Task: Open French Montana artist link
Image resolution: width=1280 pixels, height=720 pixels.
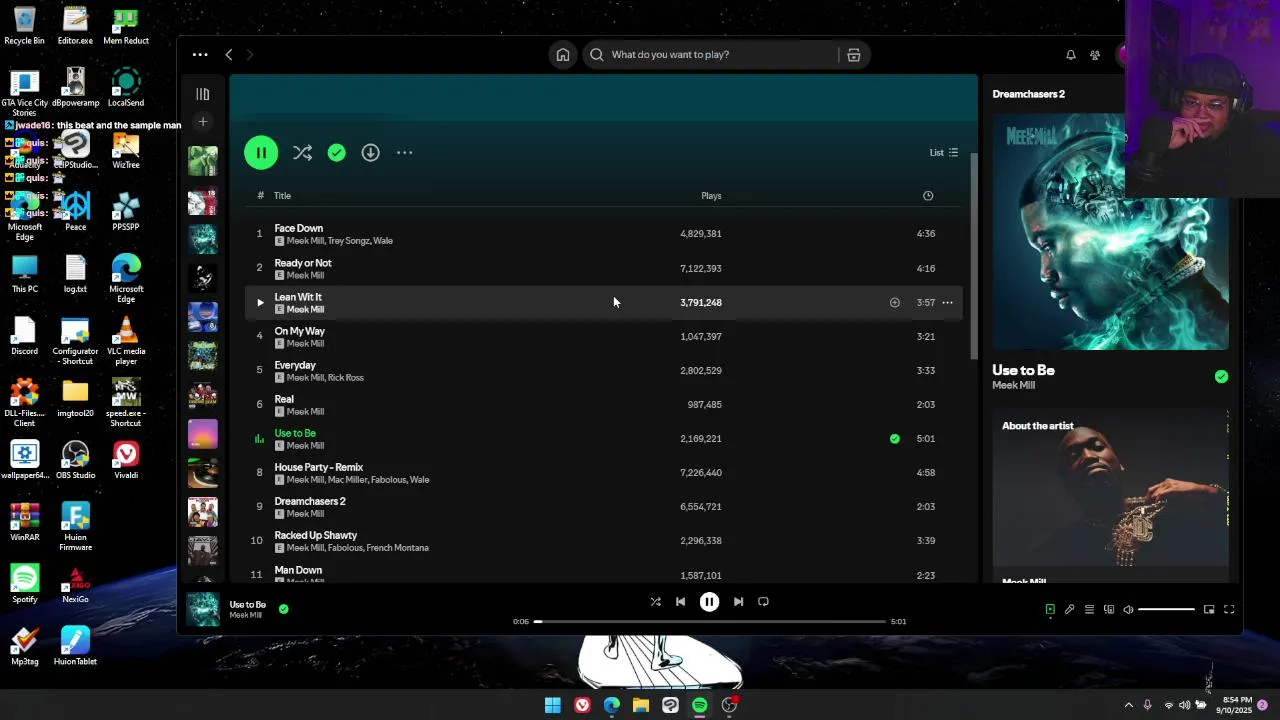Action: click(x=398, y=548)
